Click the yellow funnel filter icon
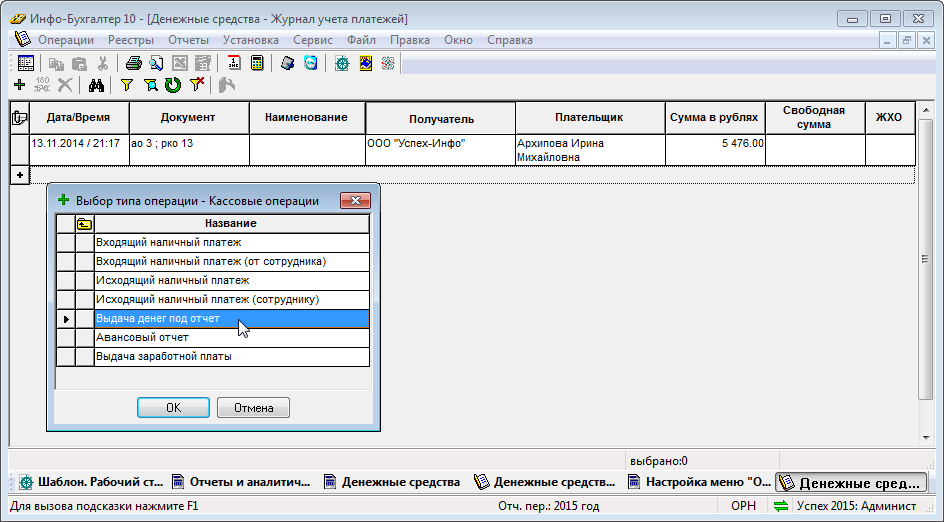Screen dimensions: 944x522 [126, 85]
